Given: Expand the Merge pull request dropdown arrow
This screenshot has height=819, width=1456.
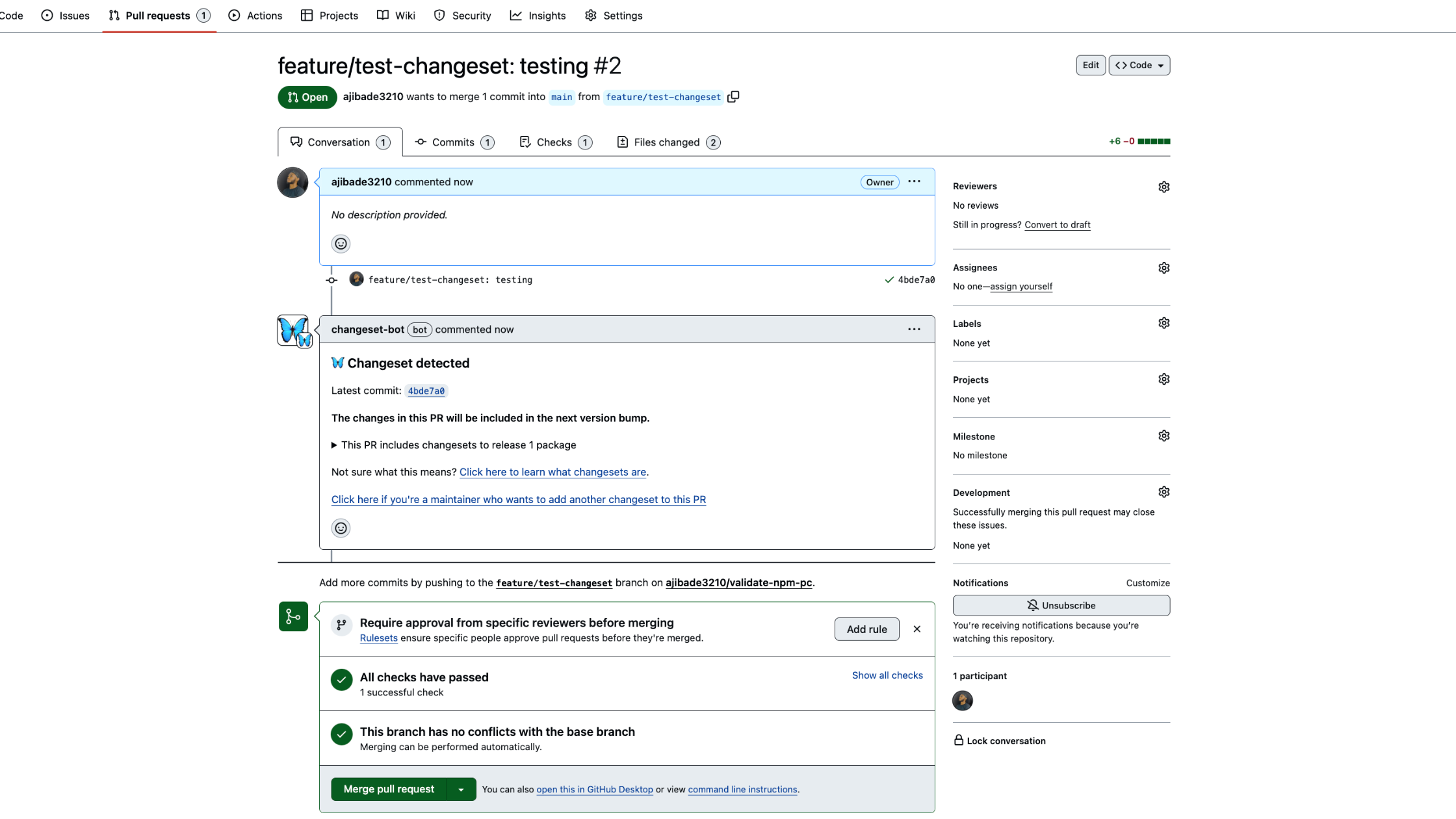Looking at the screenshot, I should 461,789.
